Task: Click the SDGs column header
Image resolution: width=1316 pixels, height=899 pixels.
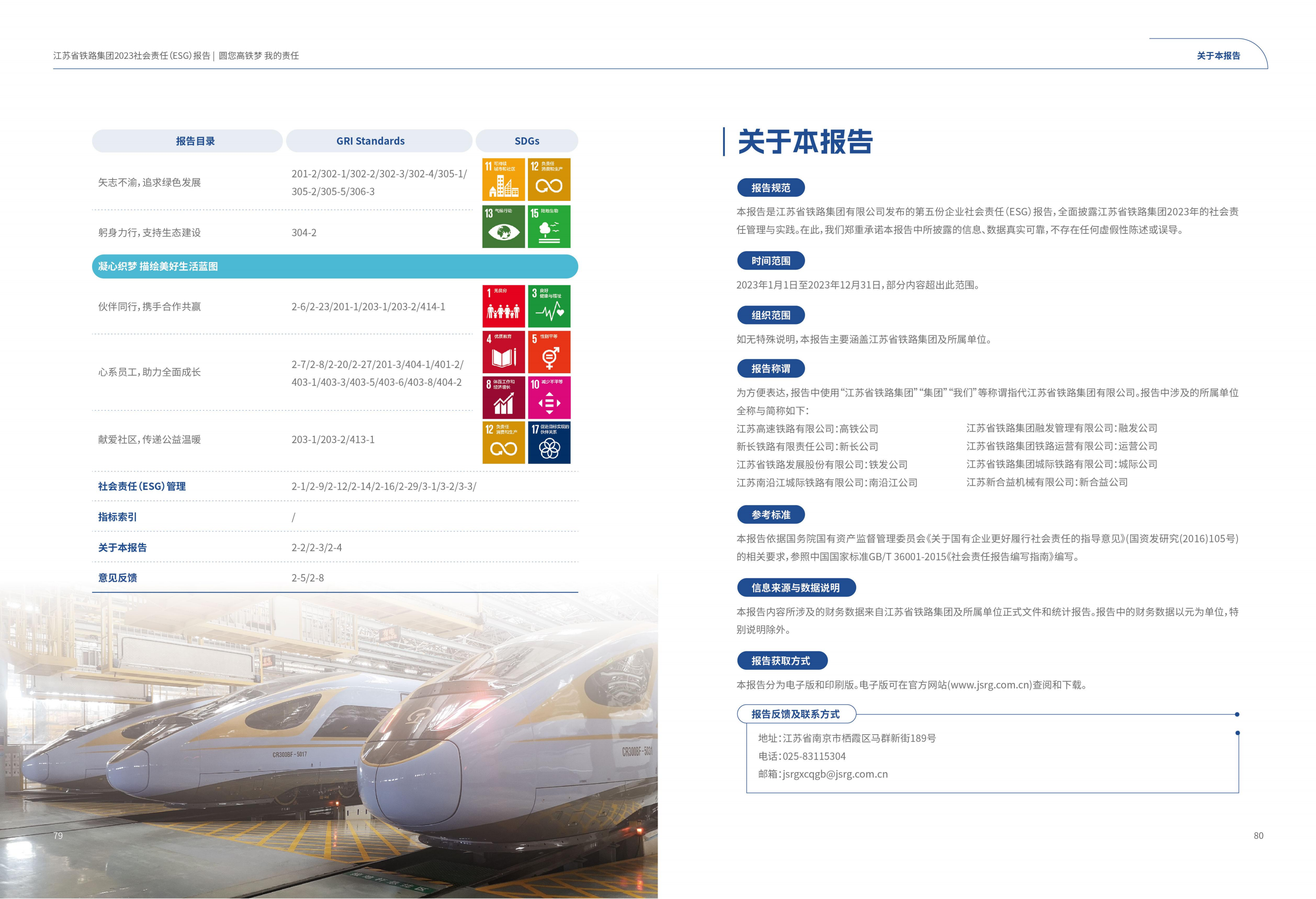Action: click(x=527, y=141)
